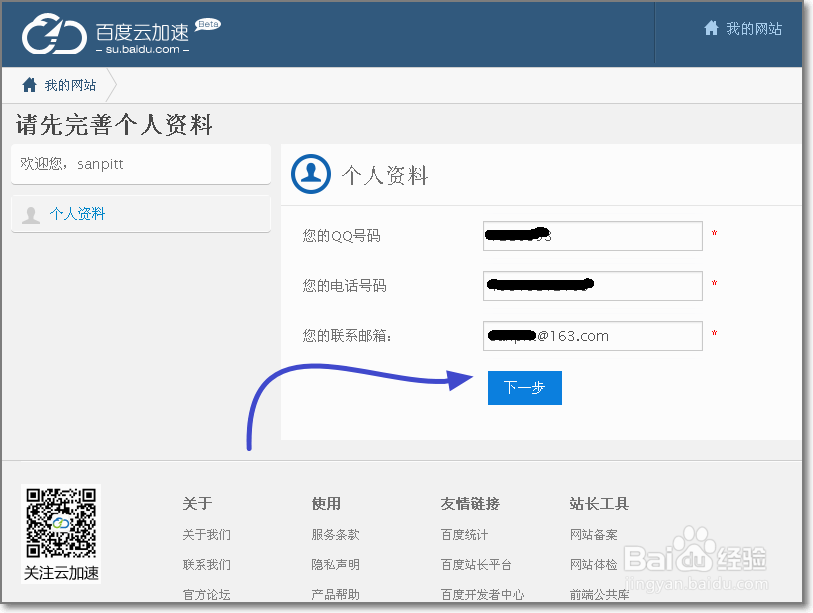Image resolution: width=813 pixels, height=613 pixels.
Task: Click the 联系邮箱 input field
Action: (x=591, y=336)
